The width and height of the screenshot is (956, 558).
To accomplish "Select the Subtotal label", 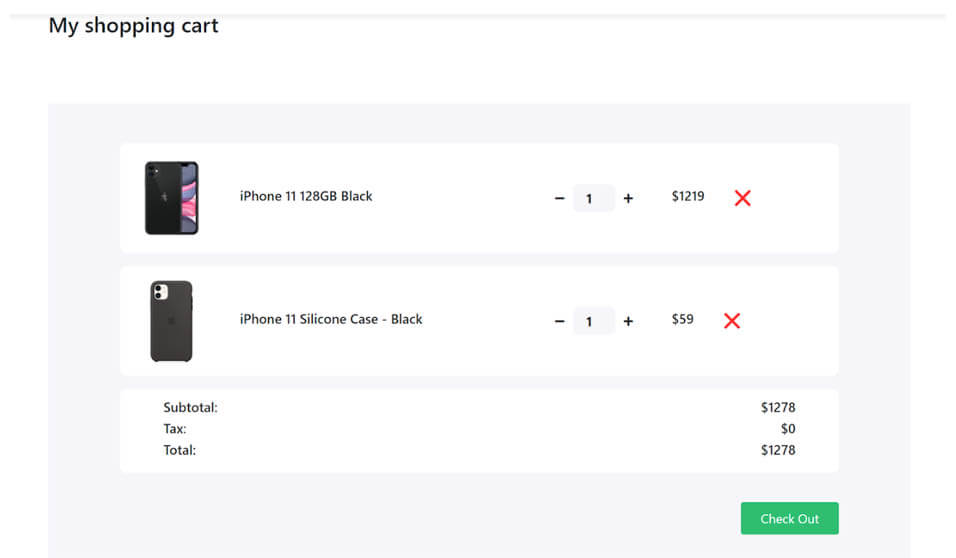I will [x=190, y=407].
